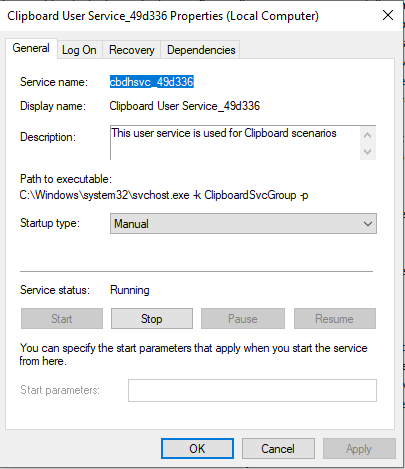Screen dimensions: 405x469
Task: Open the Log On tab
Action: [x=79, y=50]
